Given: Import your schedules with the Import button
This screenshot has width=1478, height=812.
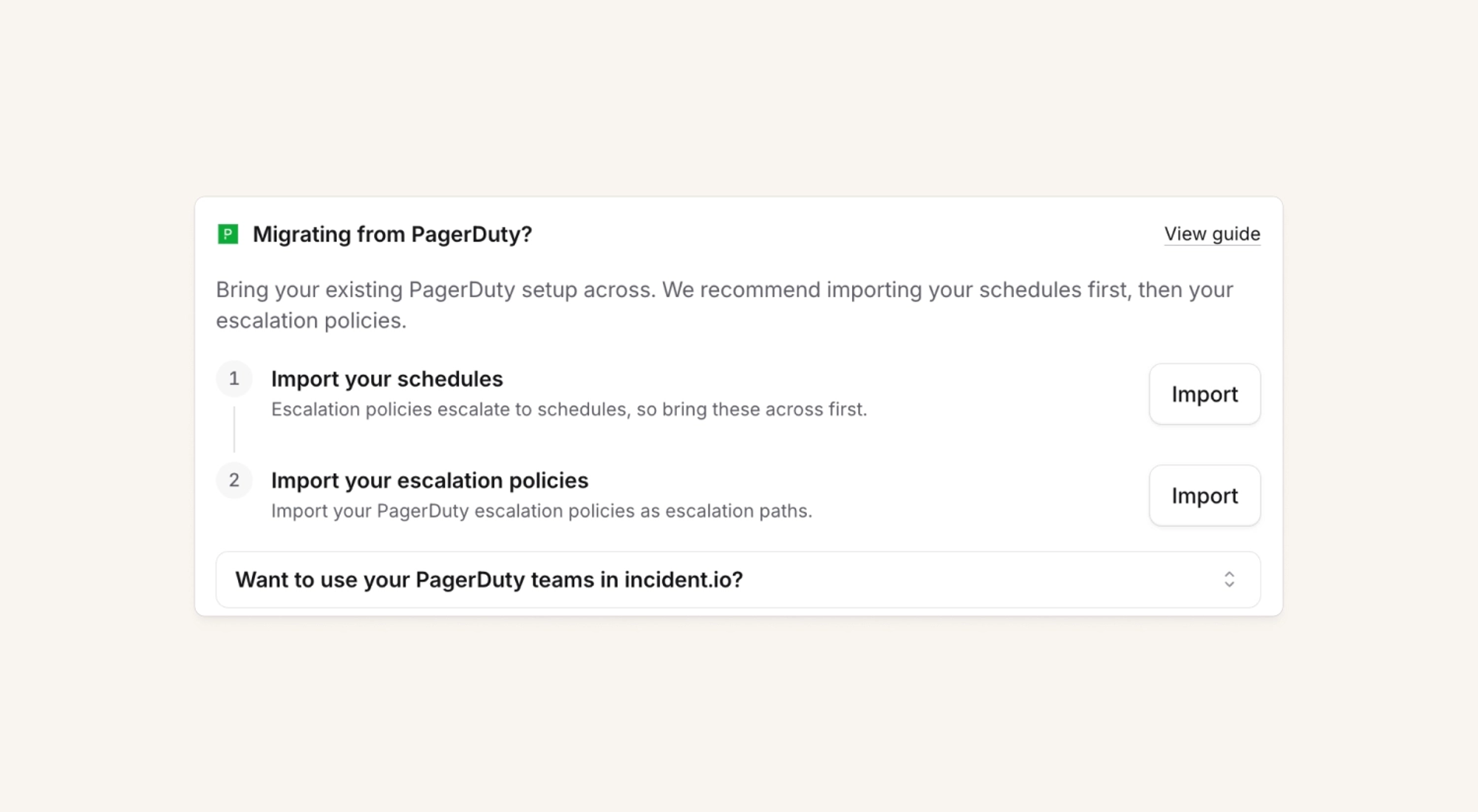Looking at the screenshot, I should coord(1205,394).
